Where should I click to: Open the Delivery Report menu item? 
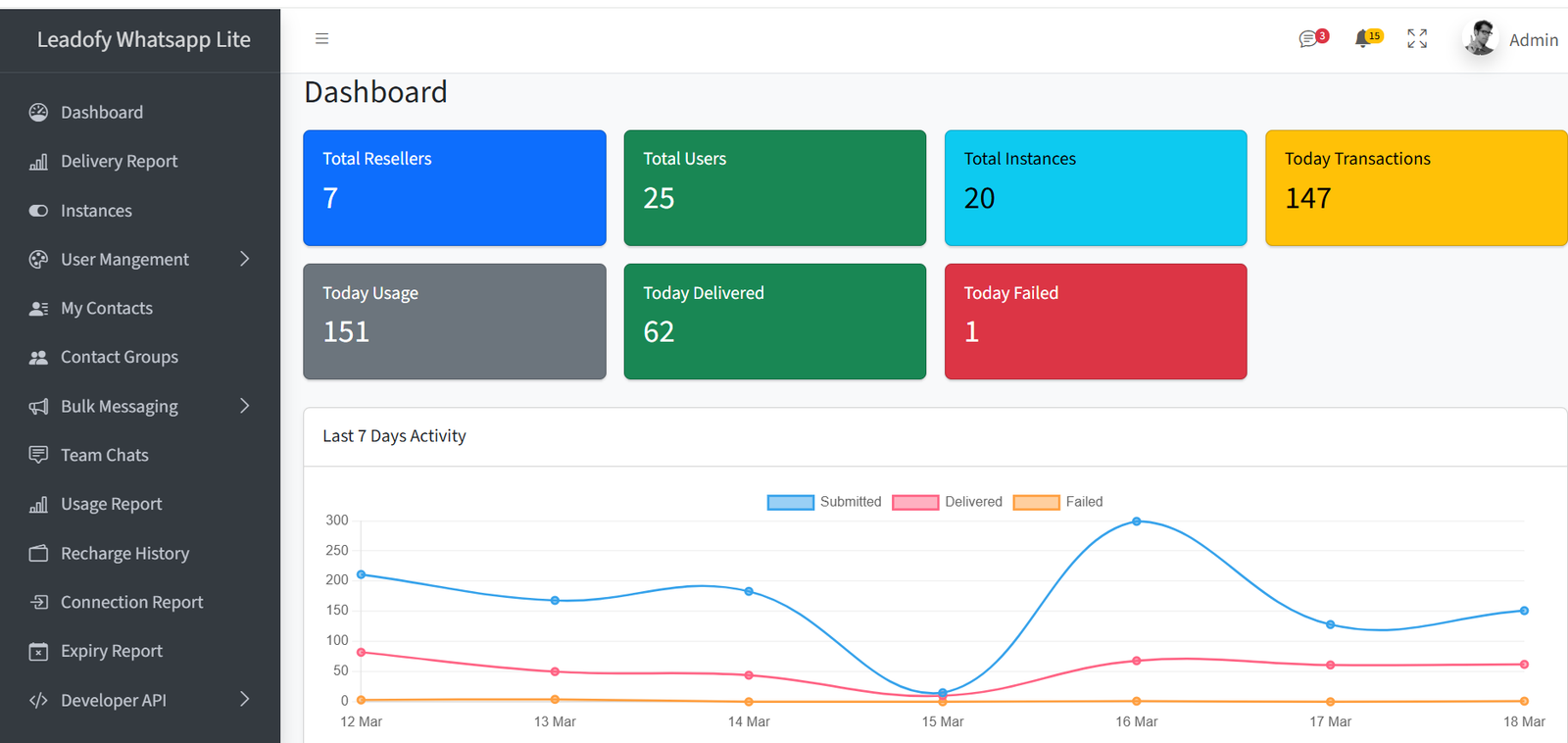pos(140,162)
